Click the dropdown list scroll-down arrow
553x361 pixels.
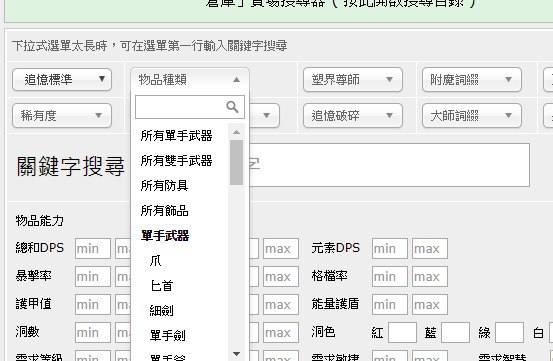coord(236,354)
